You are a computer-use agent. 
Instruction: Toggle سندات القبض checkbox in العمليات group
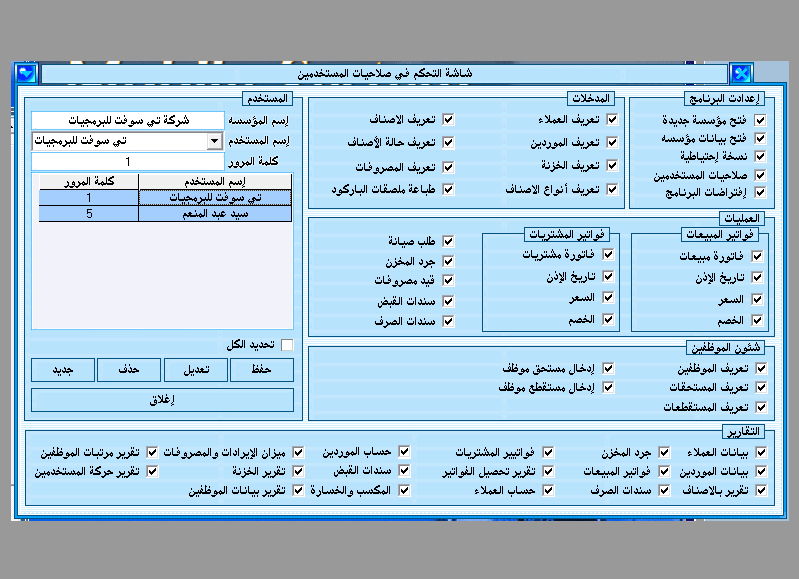[448, 301]
